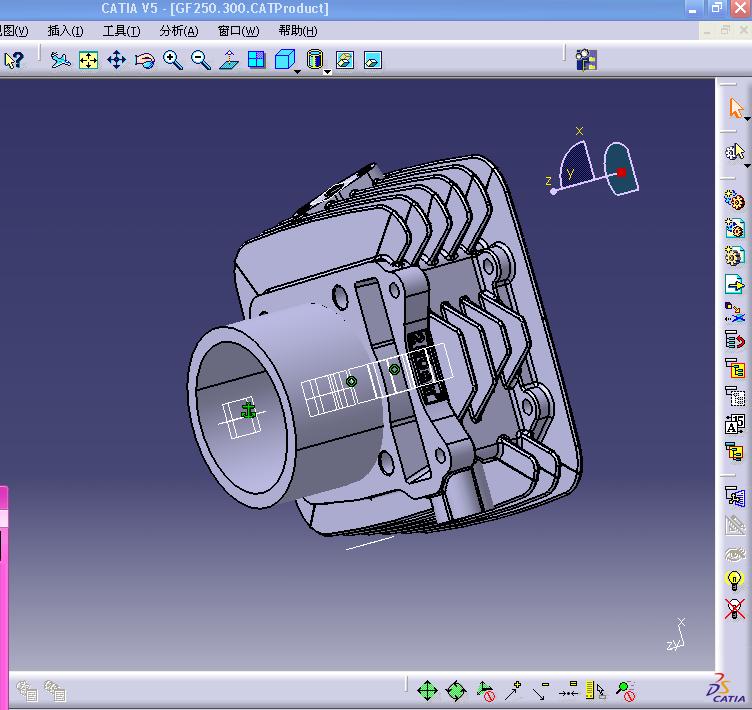The height and width of the screenshot is (710, 752).
Task: Click the yellow ruler with cursor icon
Action: [x=596, y=691]
